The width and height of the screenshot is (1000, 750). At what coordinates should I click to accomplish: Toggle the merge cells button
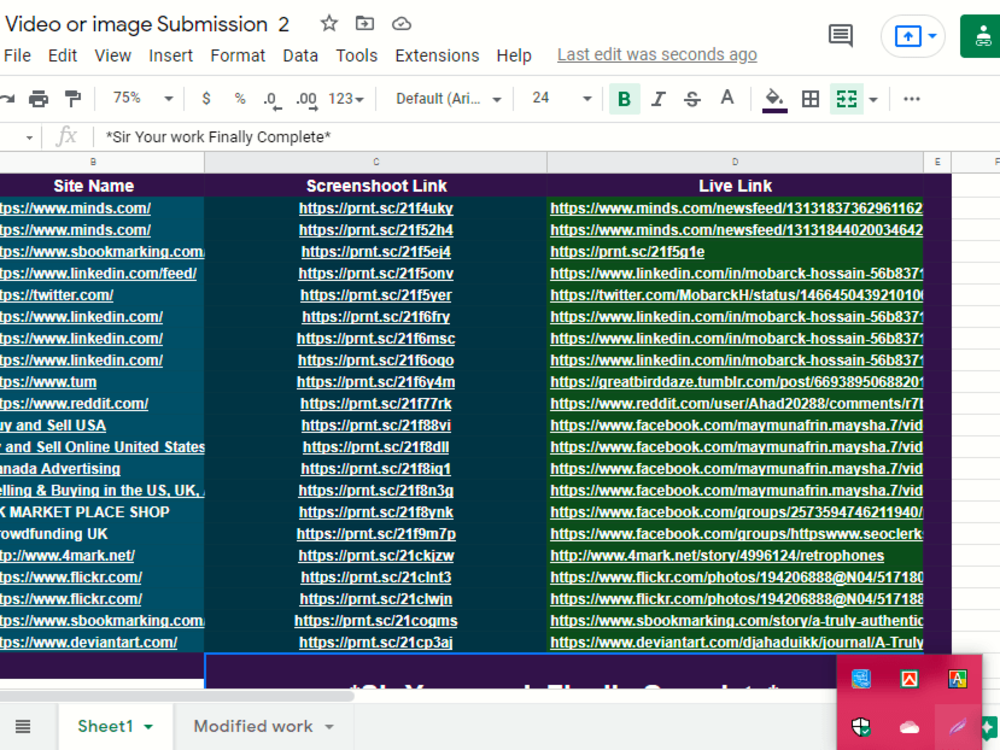point(846,99)
